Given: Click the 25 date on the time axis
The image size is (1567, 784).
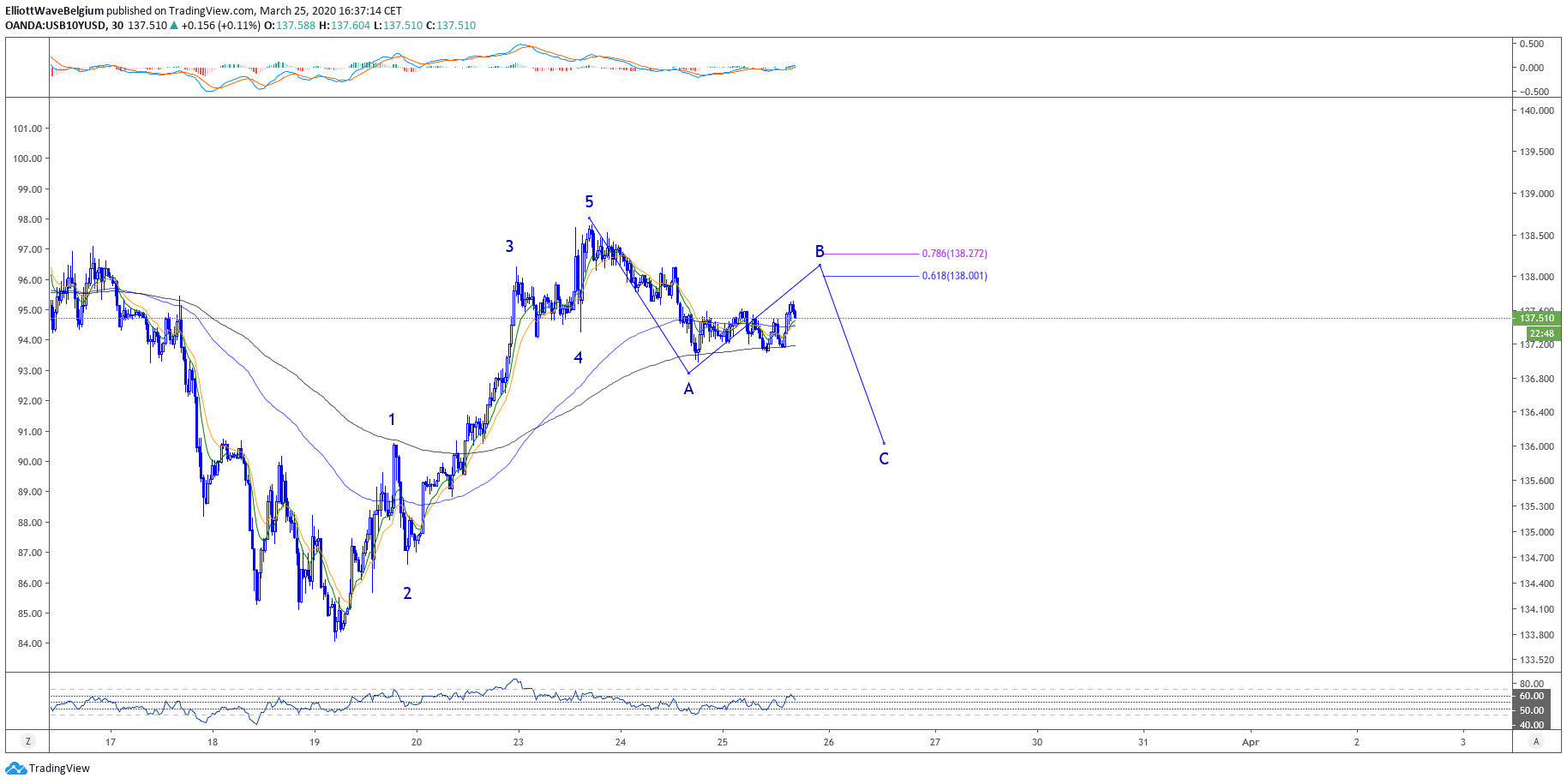Looking at the screenshot, I should point(723,742).
